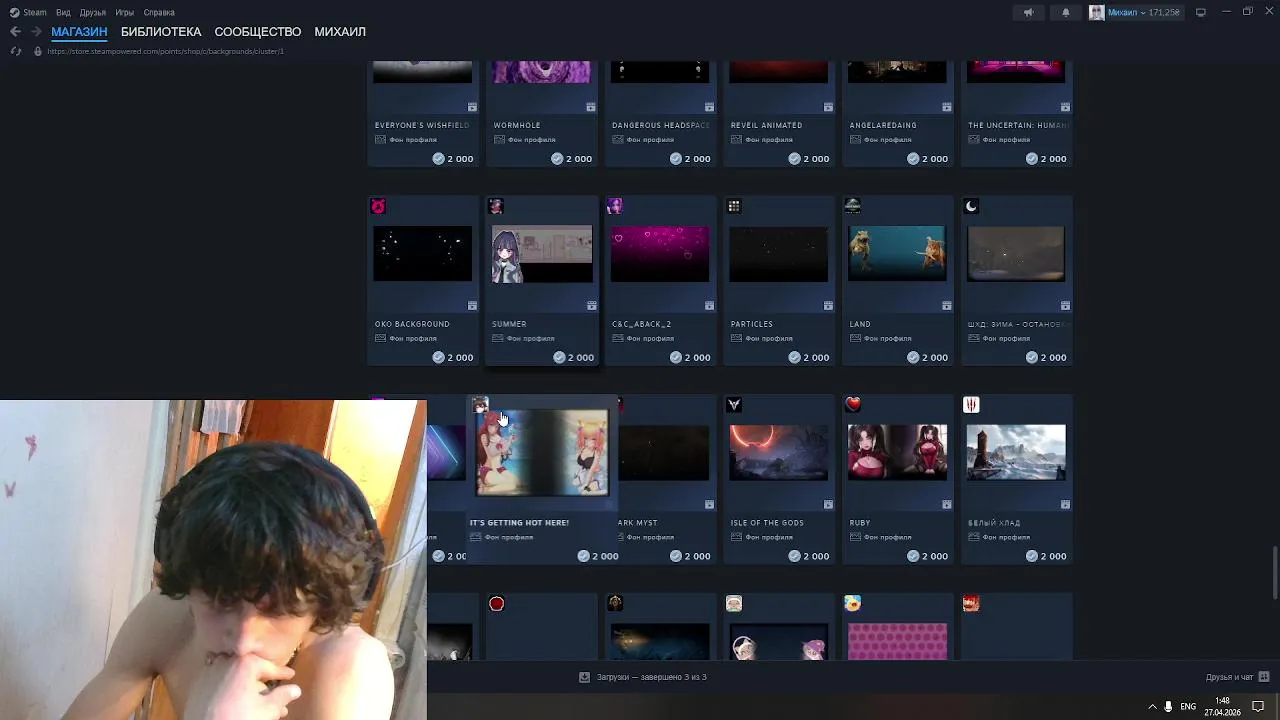Screen dimensions: 1280x720
Task: Click the ANGELAREDAING title
Action: click(x=883, y=125)
